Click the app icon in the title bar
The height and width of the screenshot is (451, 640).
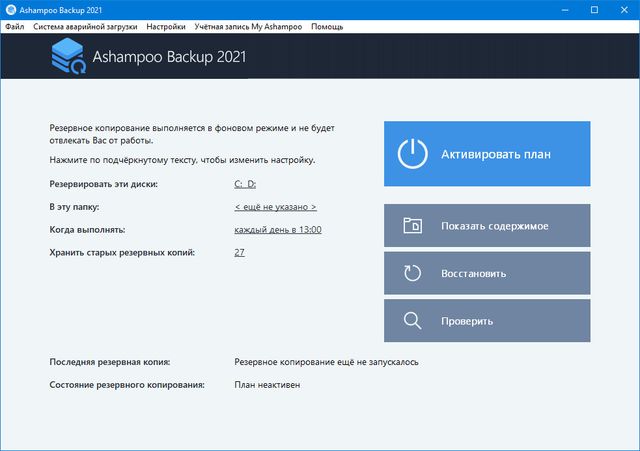(x=10, y=9)
